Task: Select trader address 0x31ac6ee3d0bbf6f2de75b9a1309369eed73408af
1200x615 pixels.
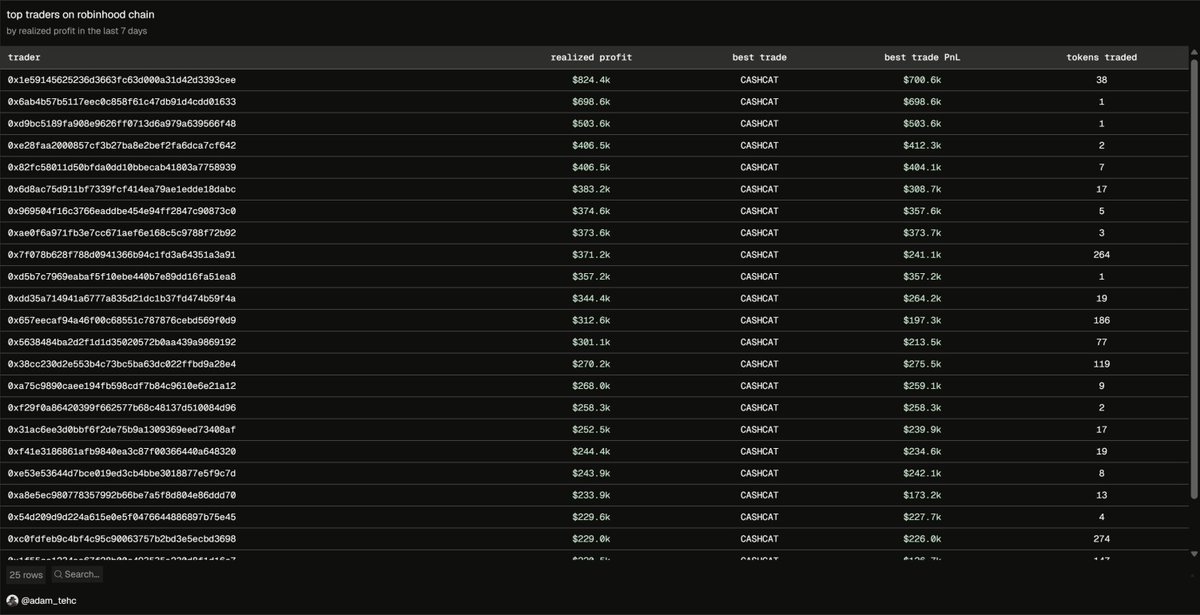Action: (x=121, y=430)
